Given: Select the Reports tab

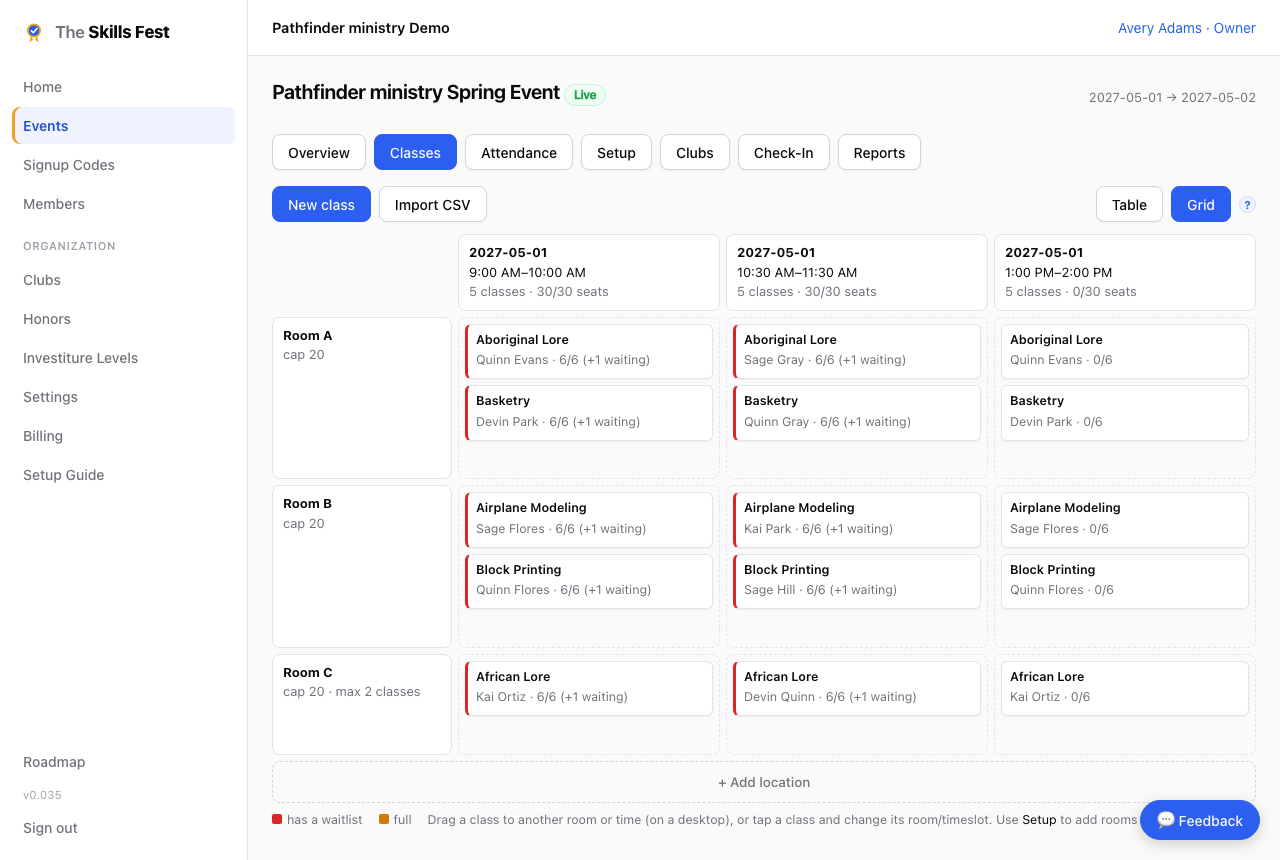Looking at the screenshot, I should (x=879, y=152).
